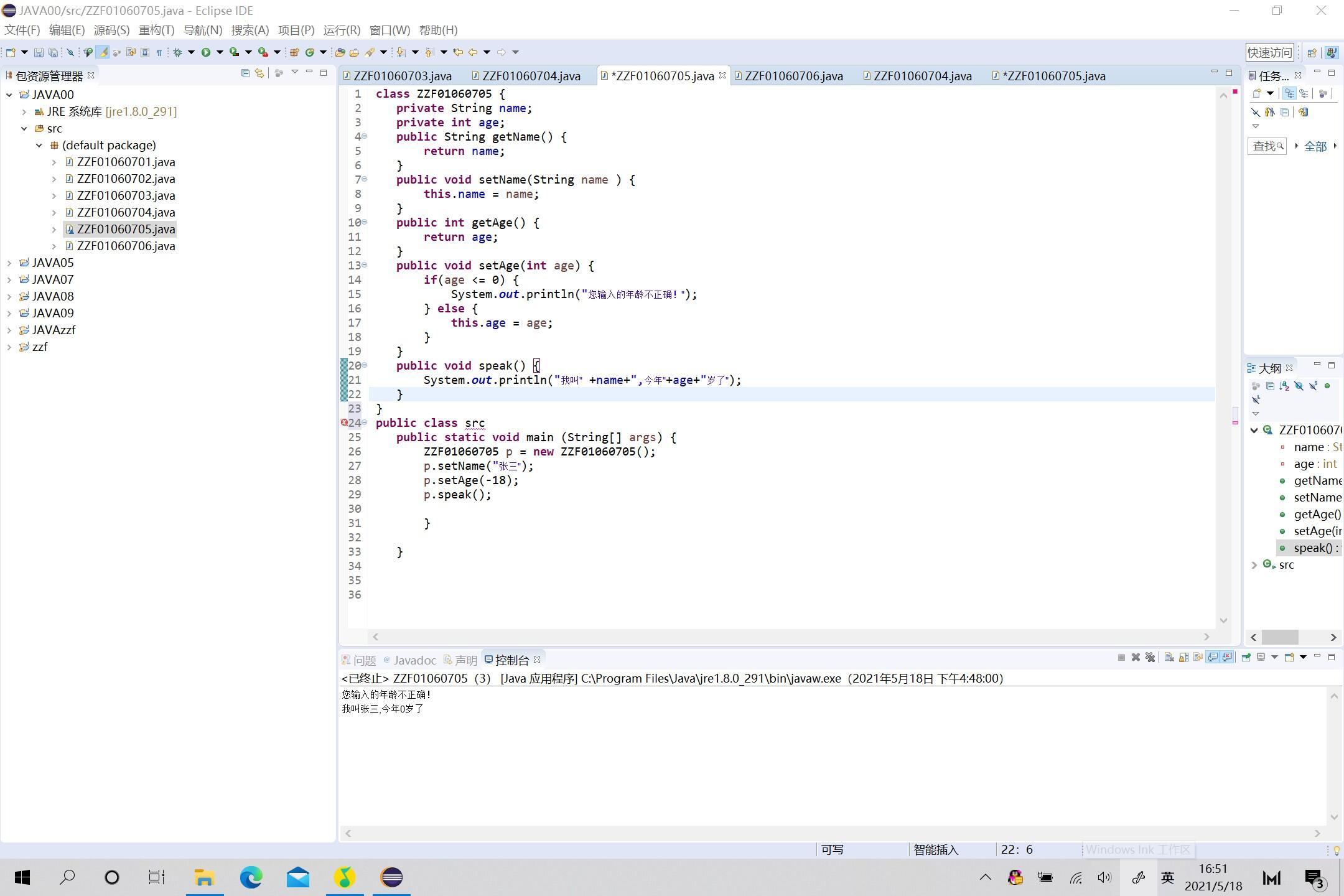
Task: Toggle Show Console When Standard Error Changes
Action: 1227,657
